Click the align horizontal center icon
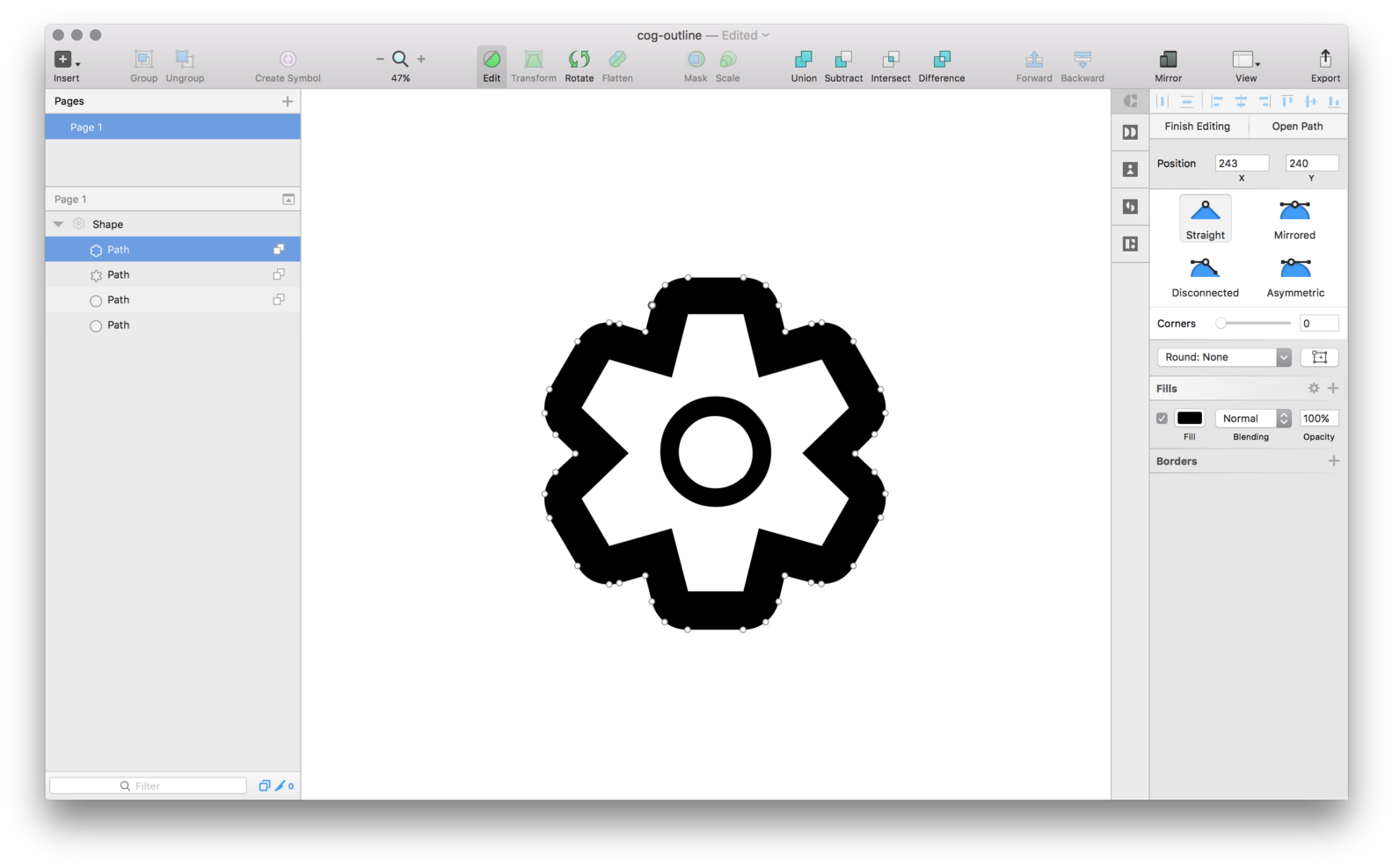 (1241, 101)
